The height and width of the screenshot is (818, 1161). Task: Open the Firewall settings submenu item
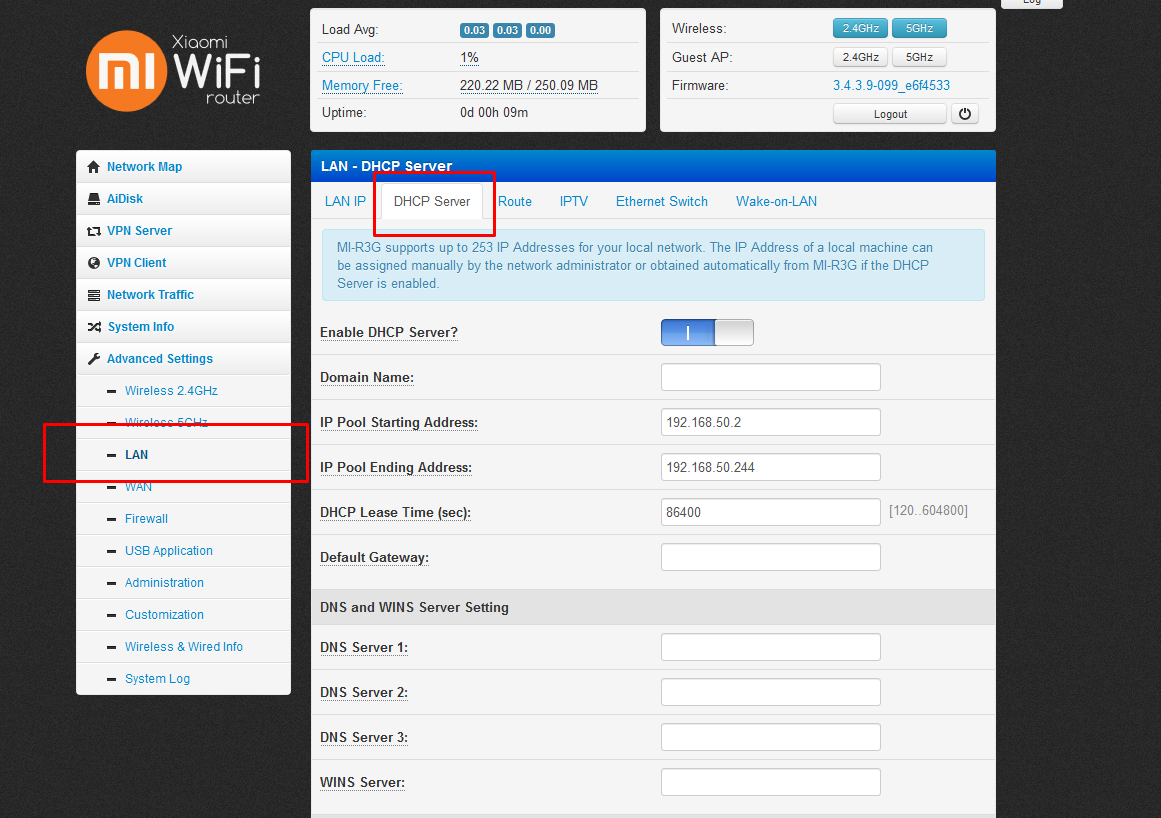(x=146, y=519)
